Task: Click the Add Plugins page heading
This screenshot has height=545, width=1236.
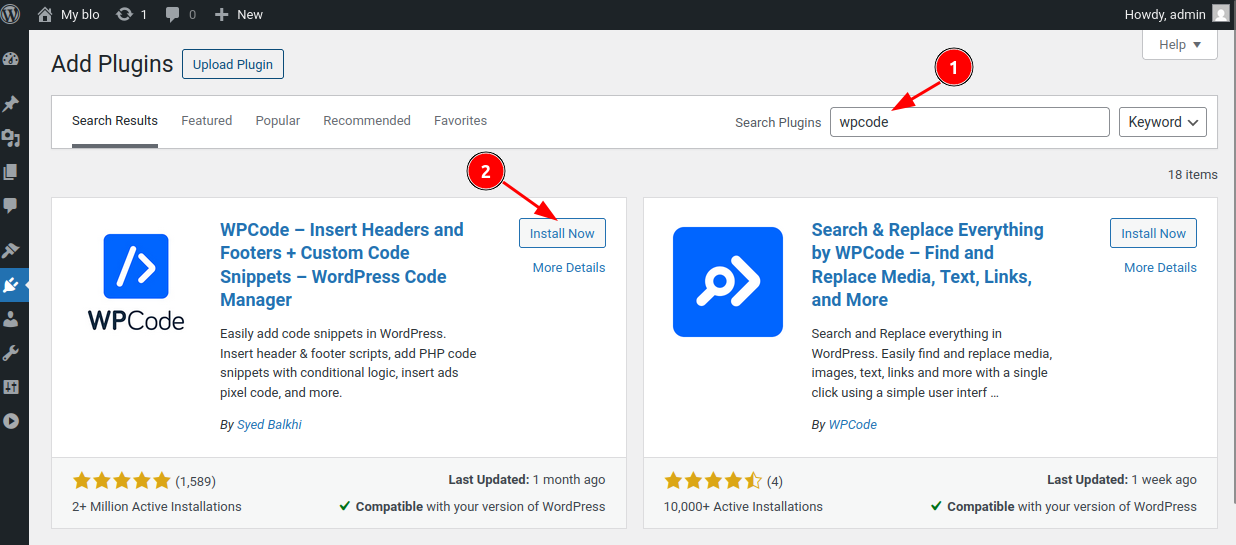Action: click(x=112, y=64)
